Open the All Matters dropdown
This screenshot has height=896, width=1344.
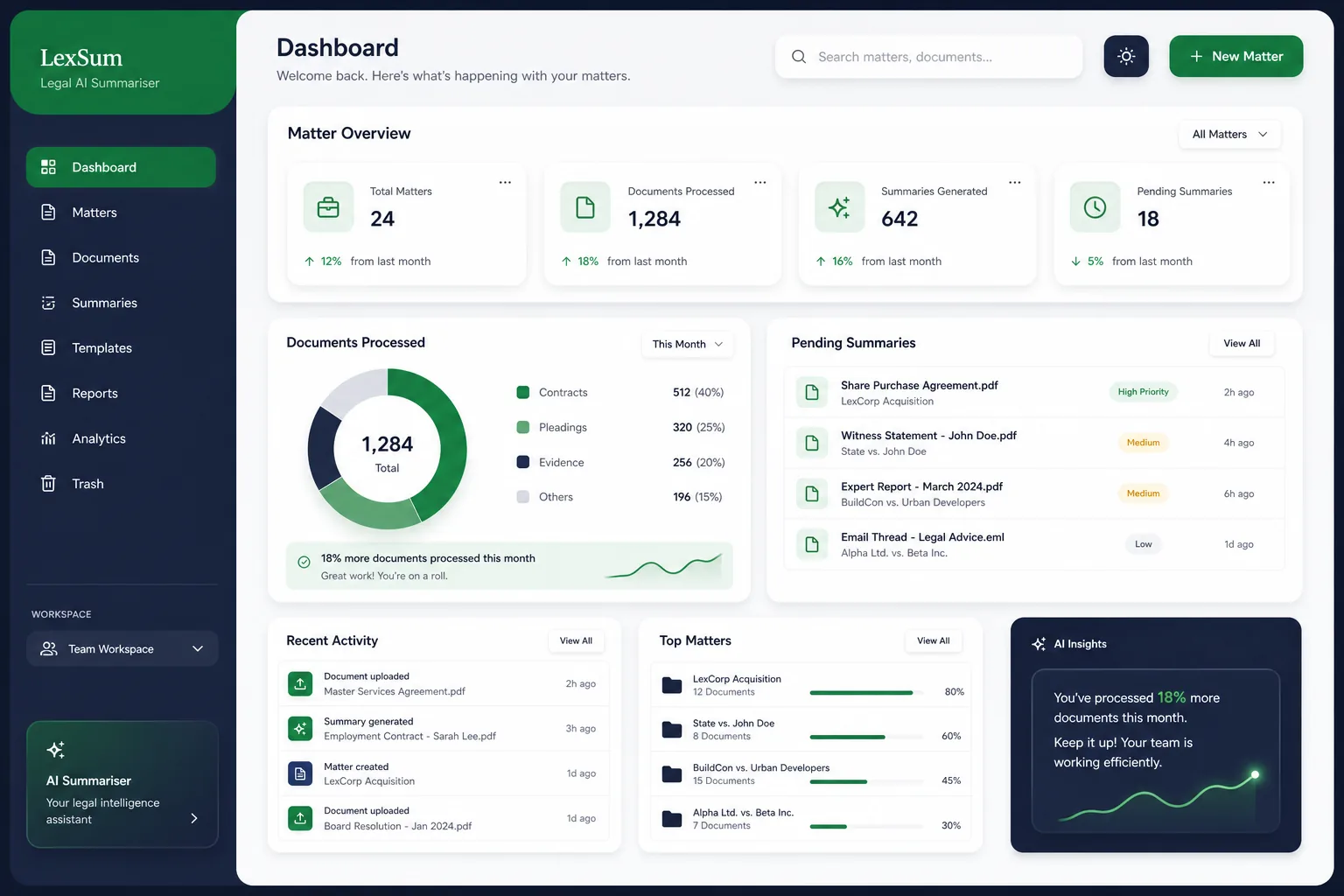(x=1229, y=134)
